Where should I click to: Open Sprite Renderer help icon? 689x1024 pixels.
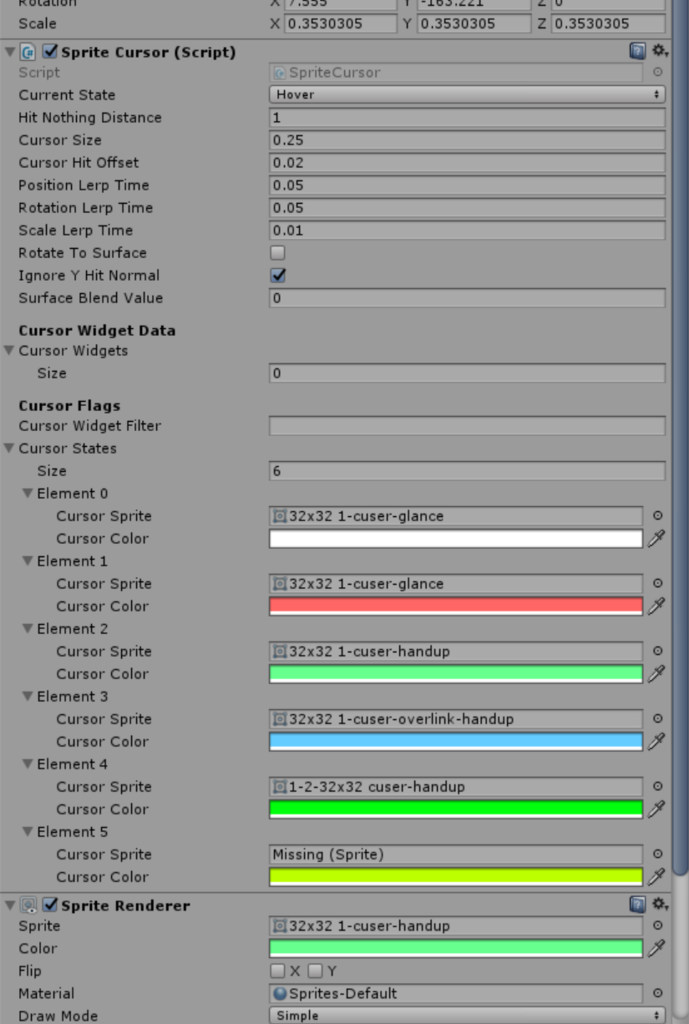[x=637, y=904]
